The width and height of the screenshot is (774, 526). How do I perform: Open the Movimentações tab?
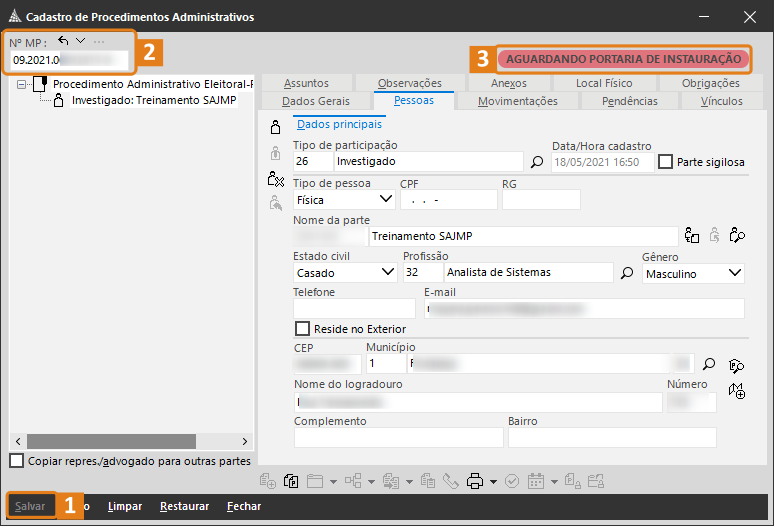(518, 101)
